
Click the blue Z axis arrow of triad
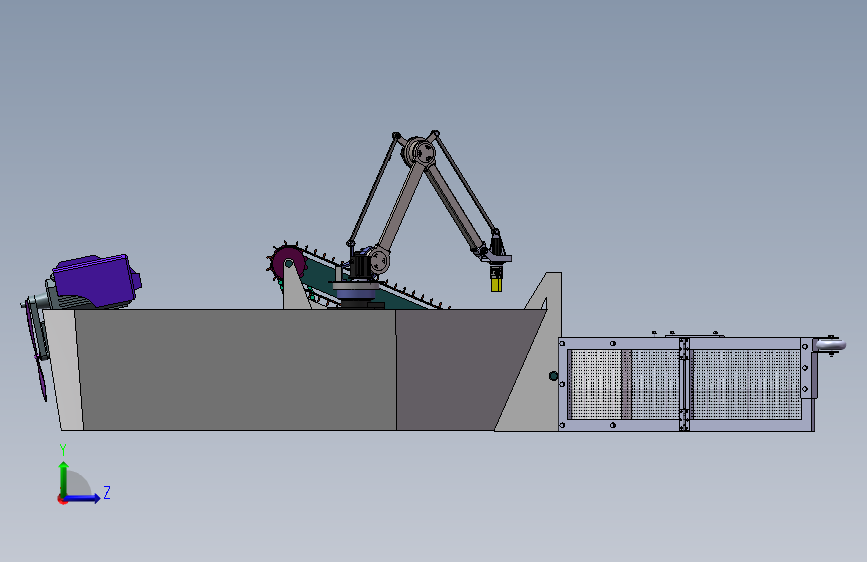tap(83, 498)
